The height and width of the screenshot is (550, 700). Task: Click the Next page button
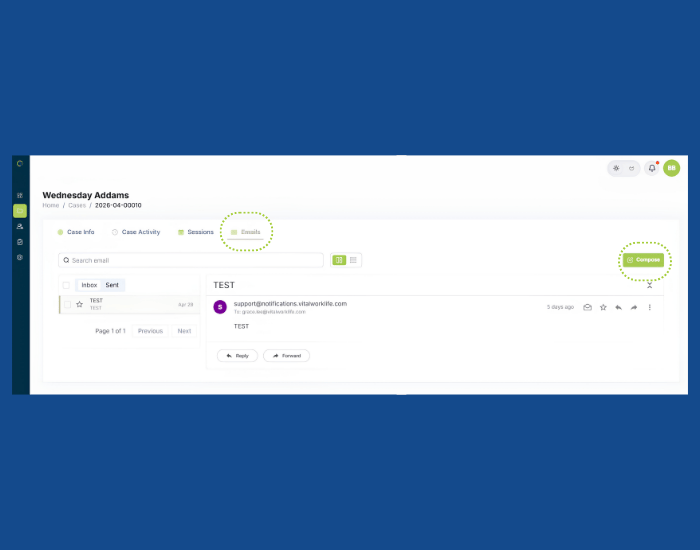[x=184, y=331]
